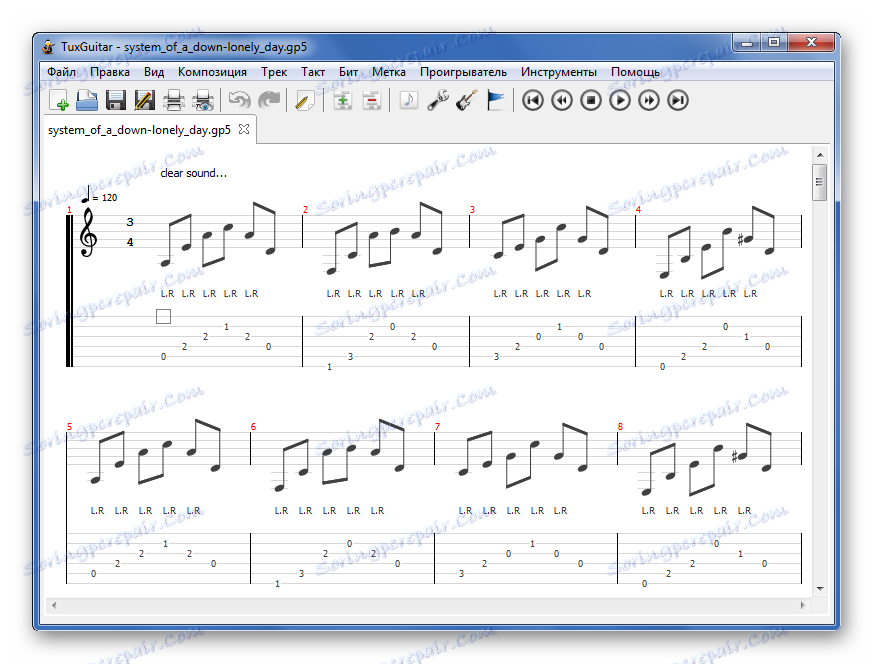Start playback with Play button

620,101
